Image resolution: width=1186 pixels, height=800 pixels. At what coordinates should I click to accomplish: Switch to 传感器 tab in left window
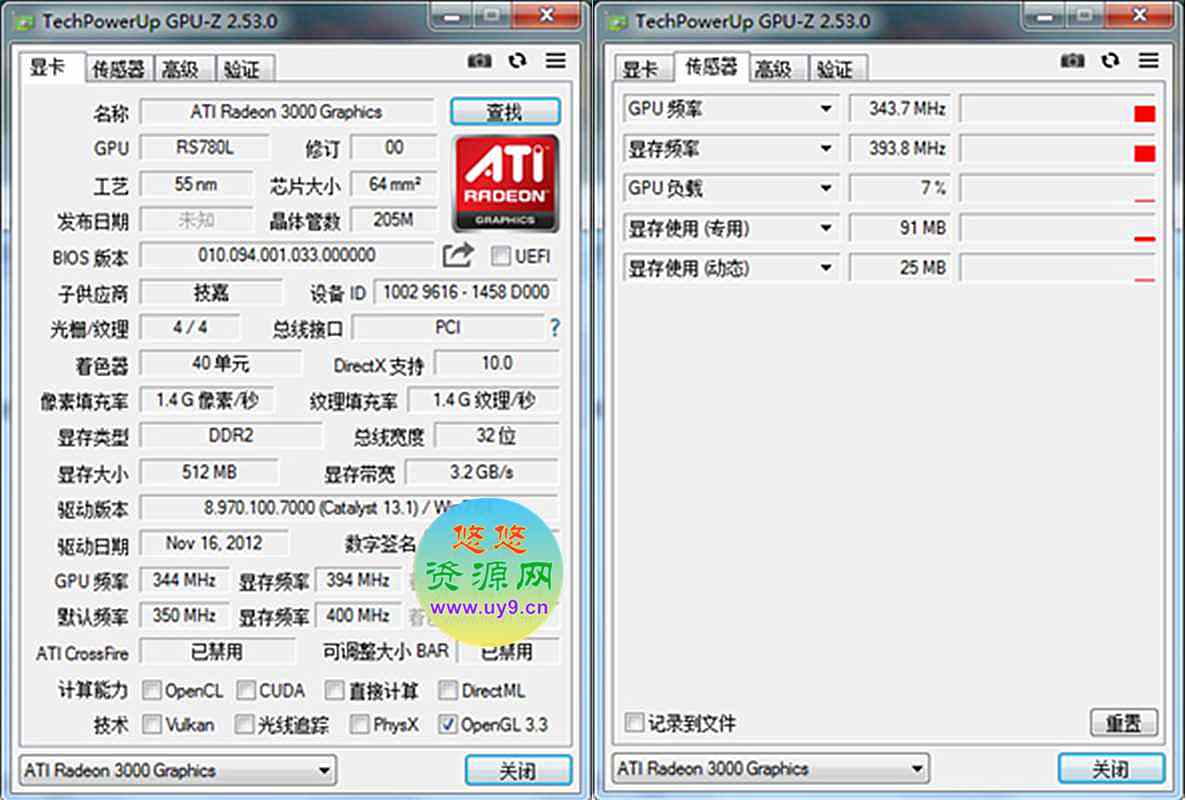point(119,70)
